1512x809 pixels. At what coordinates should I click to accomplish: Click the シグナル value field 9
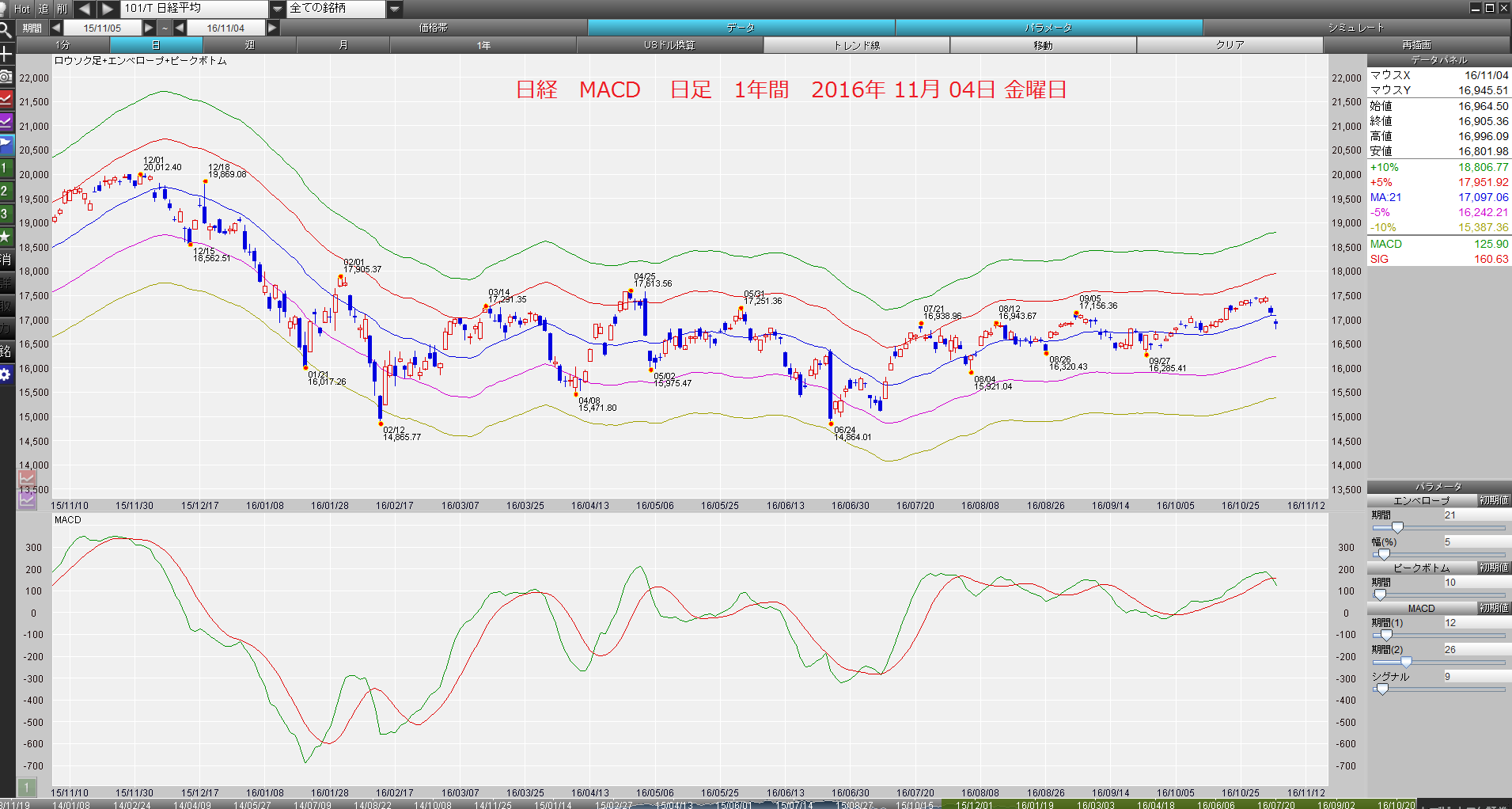pos(1476,677)
